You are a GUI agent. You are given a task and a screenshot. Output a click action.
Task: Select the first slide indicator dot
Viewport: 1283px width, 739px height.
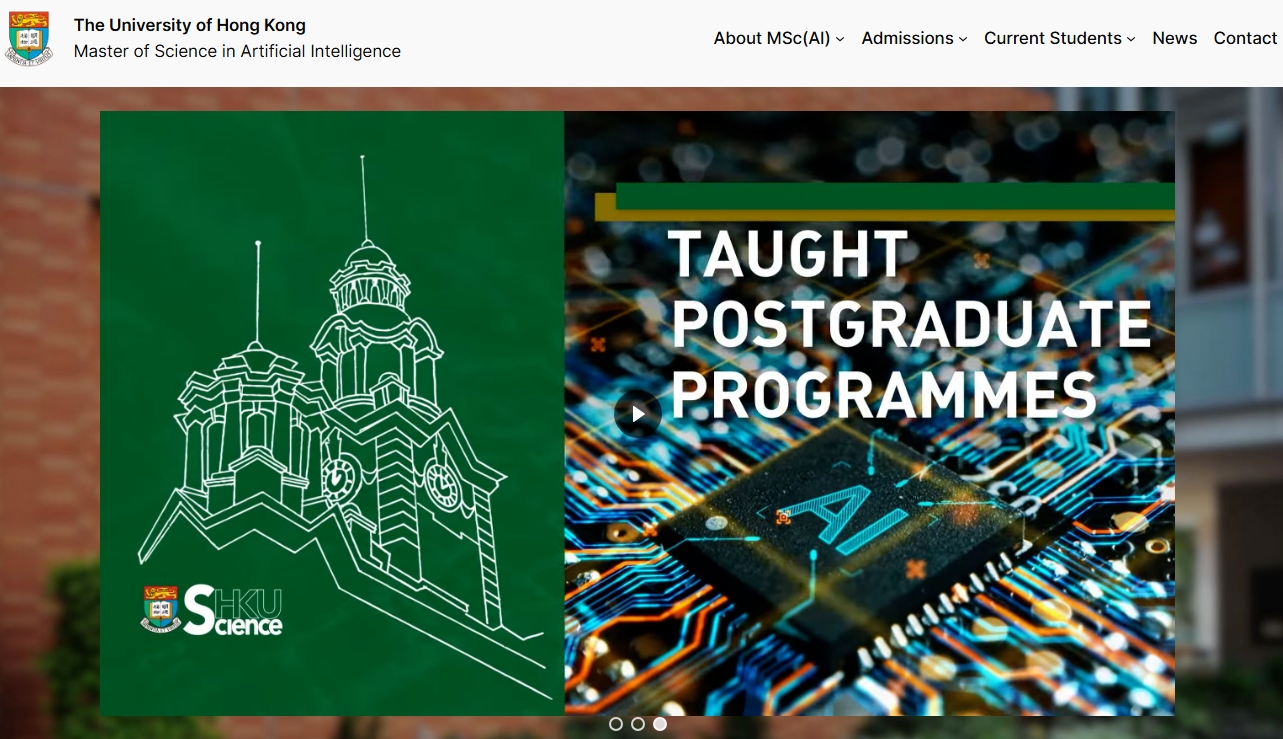click(616, 724)
